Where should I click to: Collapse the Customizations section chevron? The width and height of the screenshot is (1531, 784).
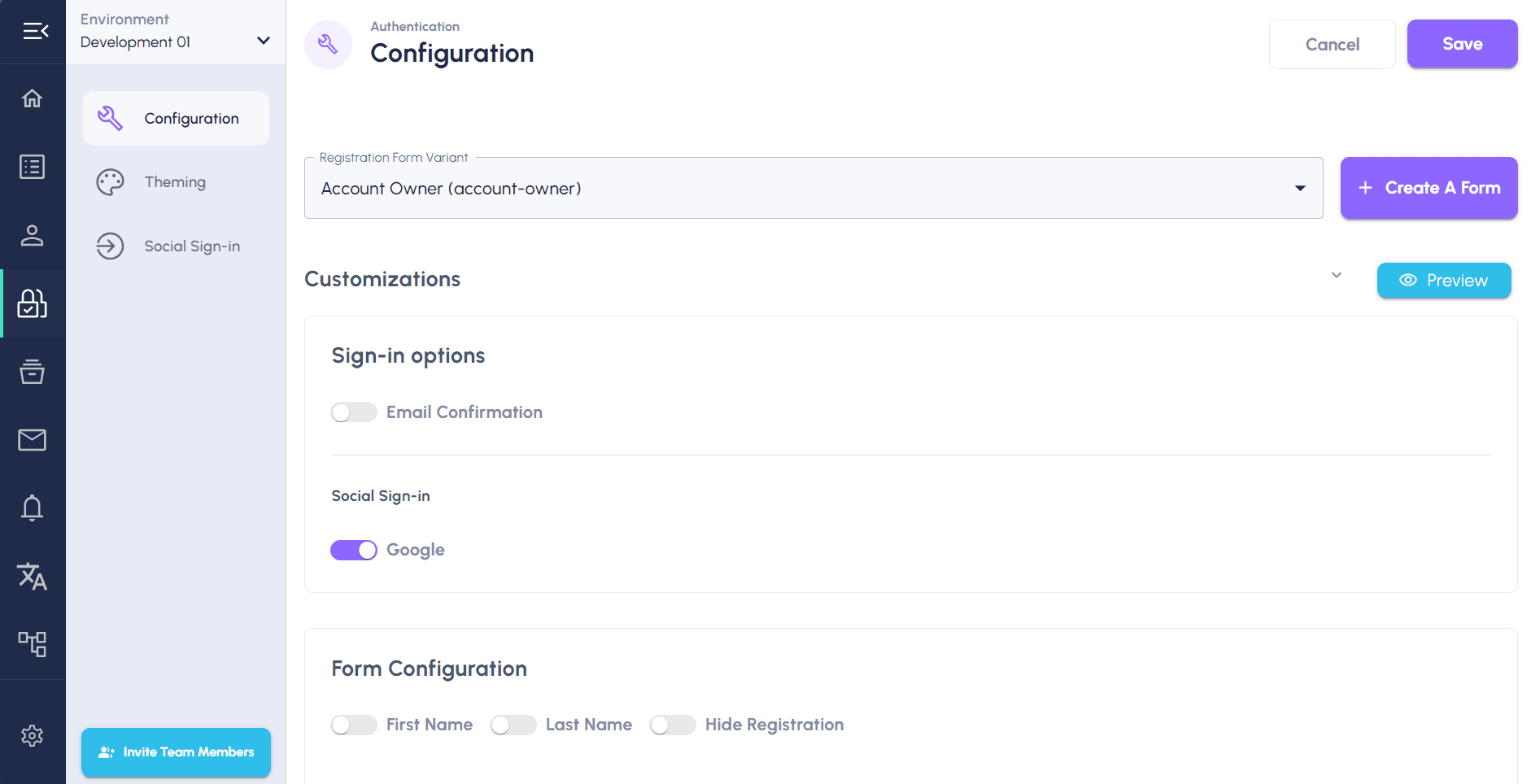1336,276
